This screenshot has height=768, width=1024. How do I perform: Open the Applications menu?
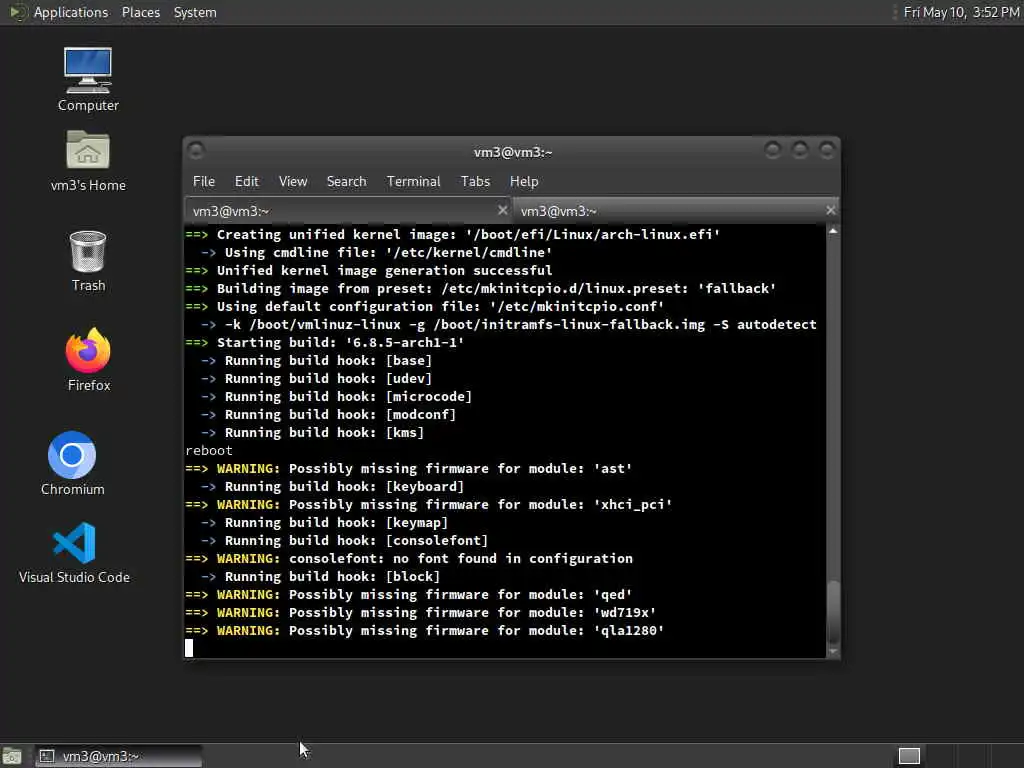pyautogui.click(x=71, y=12)
